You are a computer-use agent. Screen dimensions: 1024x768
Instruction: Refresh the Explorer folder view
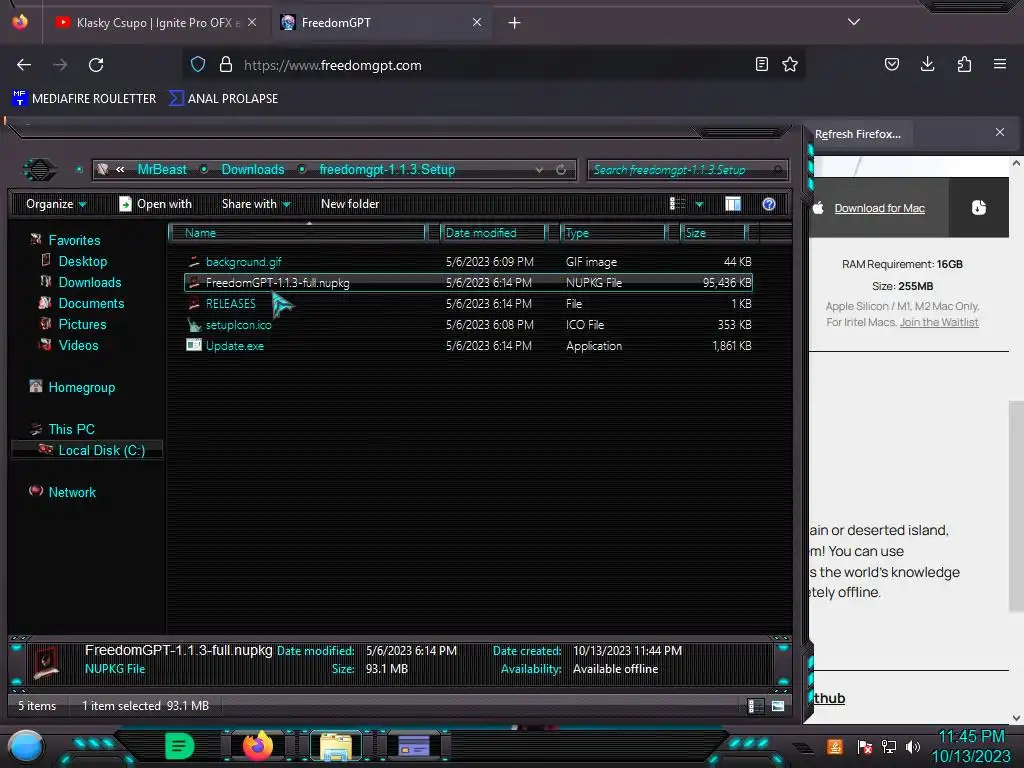561,170
